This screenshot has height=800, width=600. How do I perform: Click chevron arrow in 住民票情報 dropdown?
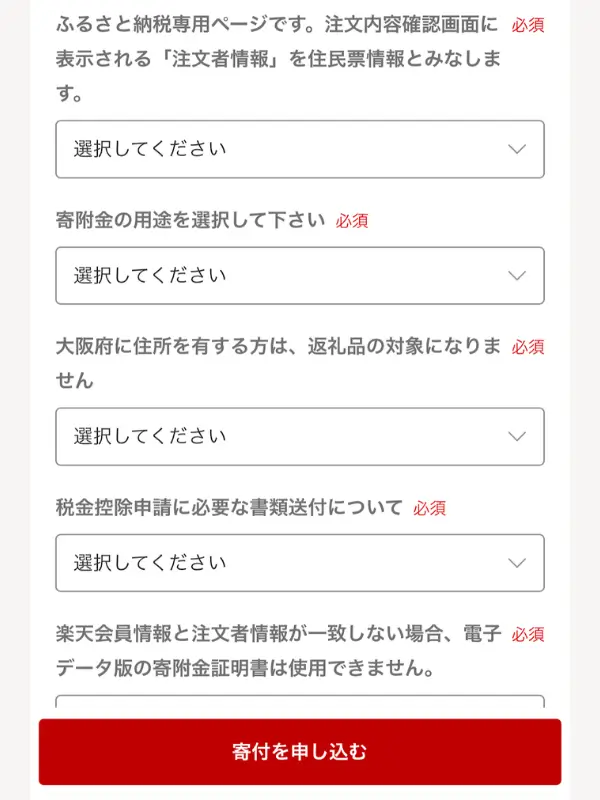[x=517, y=149]
